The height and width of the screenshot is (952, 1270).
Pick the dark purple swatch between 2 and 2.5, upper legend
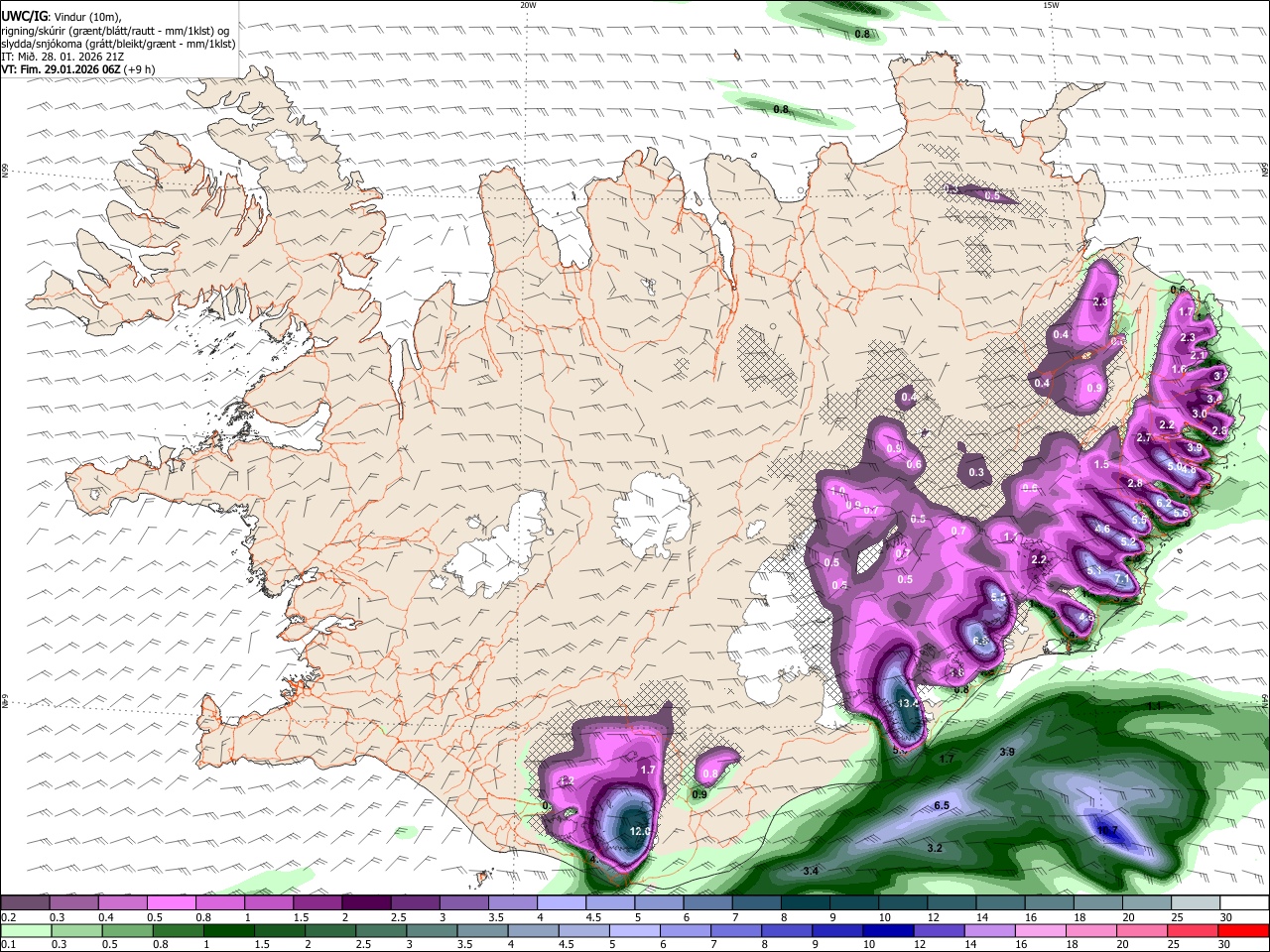365,903
